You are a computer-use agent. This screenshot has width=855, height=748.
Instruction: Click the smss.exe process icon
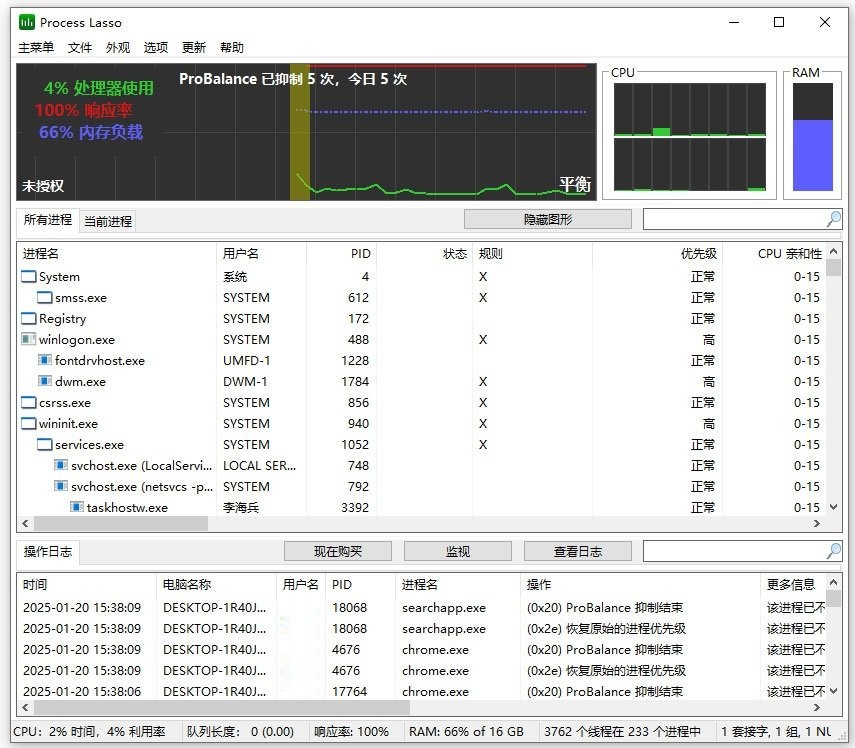tap(43, 297)
